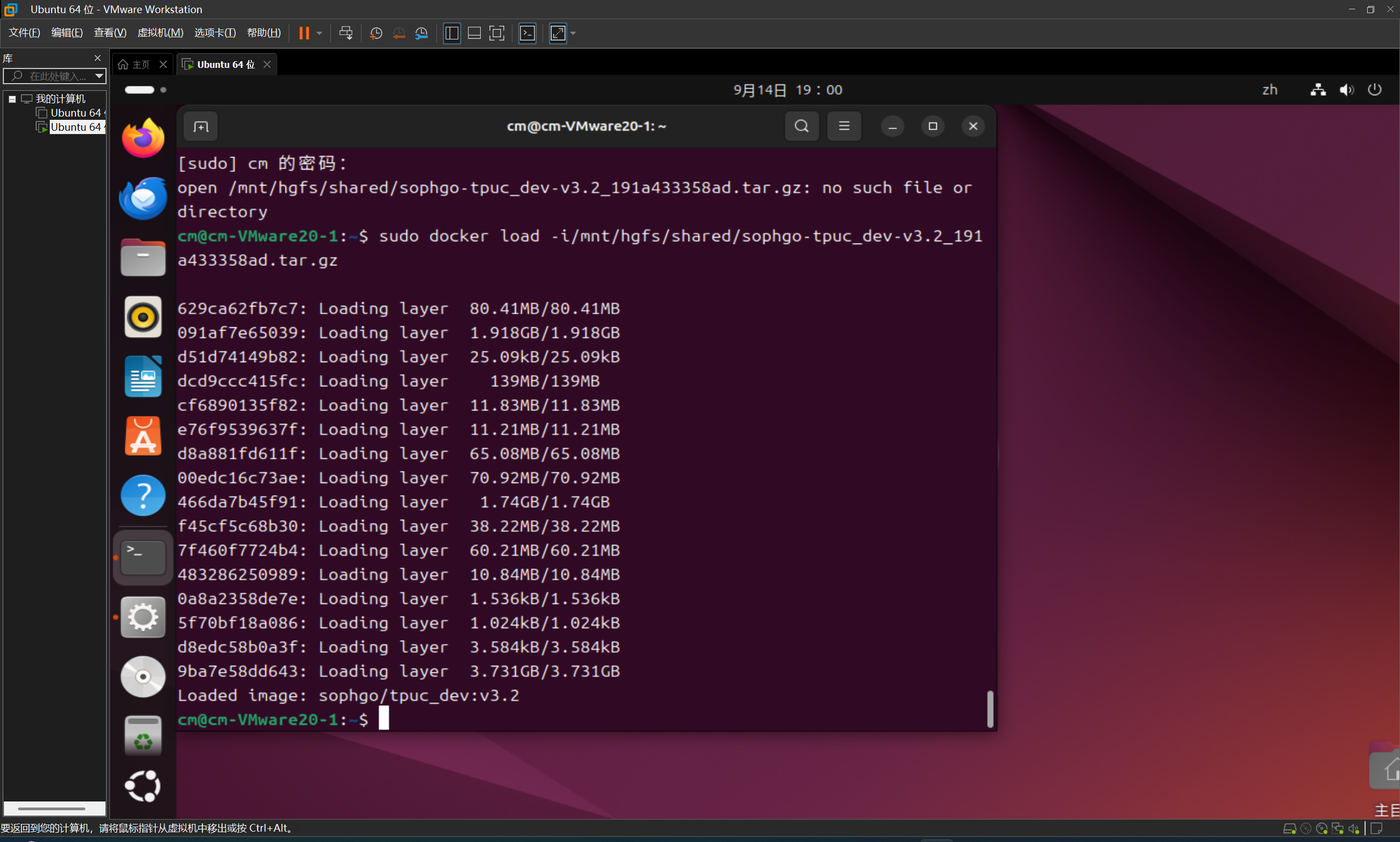Open terminal hamburger menu
Image resolution: width=1400 pixels, height=842 pixels.
click(844, 126)
